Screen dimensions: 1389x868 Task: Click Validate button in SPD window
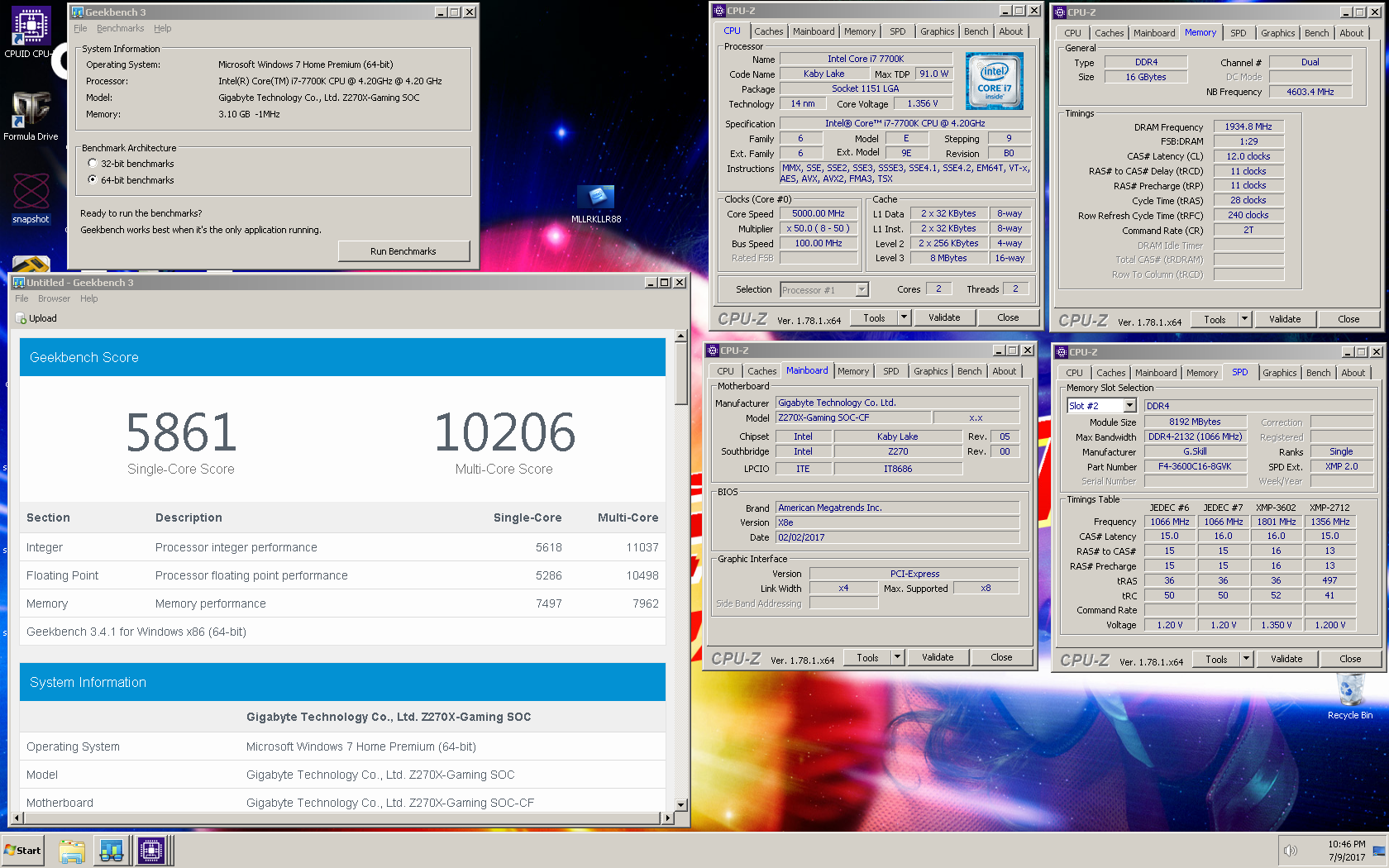(x=1286, y=659)
